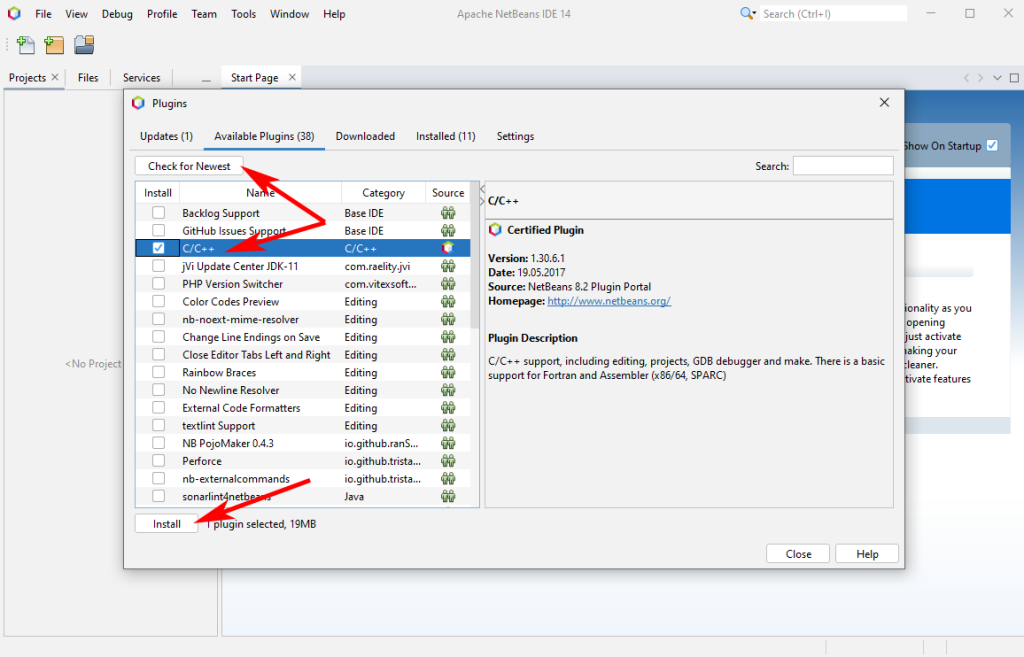Viewport: 1024px width, 657px height.
Task: Click the Plugins dialog logo icon
Action: [x=138, y=103]
